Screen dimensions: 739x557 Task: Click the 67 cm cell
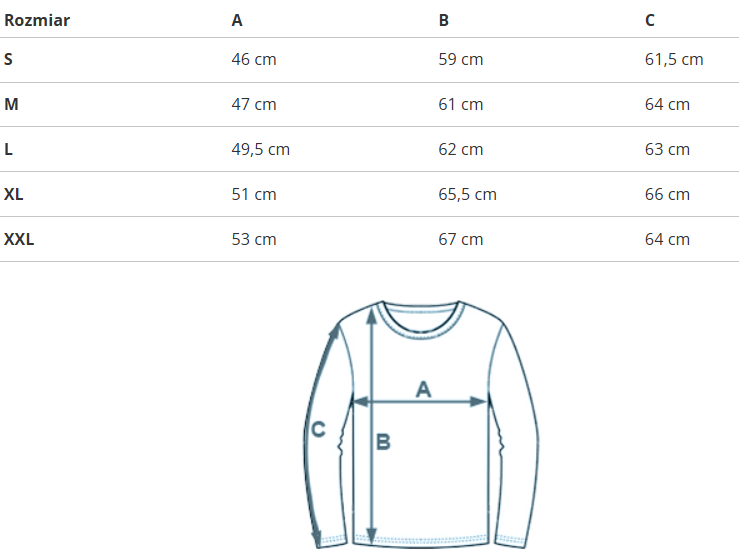[x=460, y=239]
